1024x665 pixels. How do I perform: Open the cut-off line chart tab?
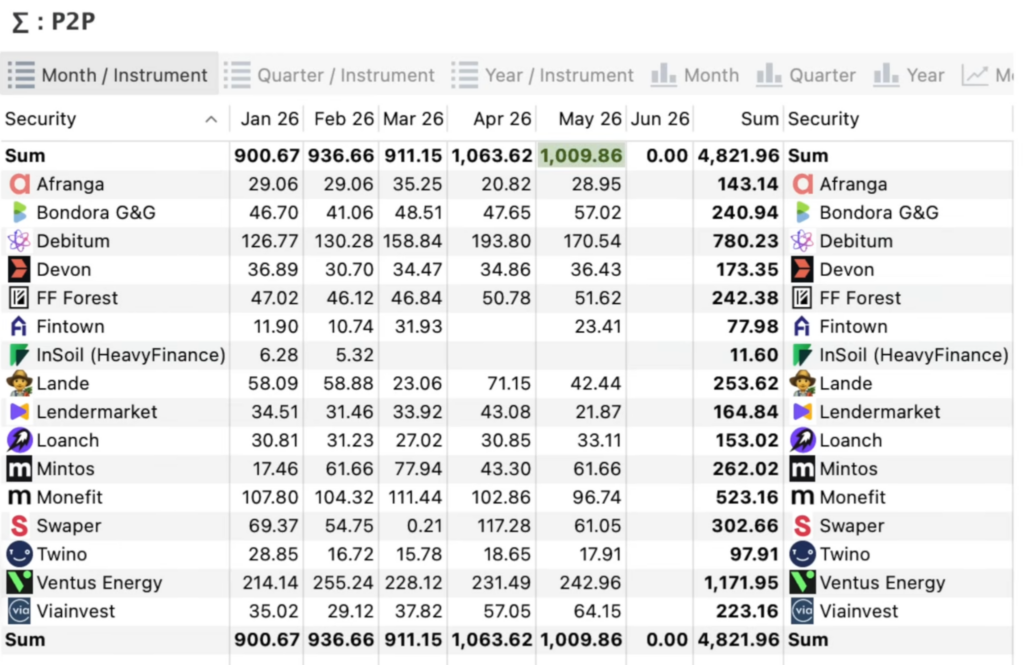(987, 75)
